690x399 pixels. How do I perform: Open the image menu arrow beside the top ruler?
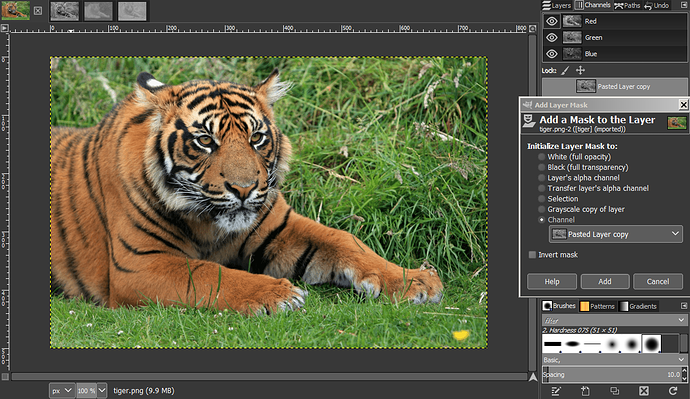click(4, 28)
